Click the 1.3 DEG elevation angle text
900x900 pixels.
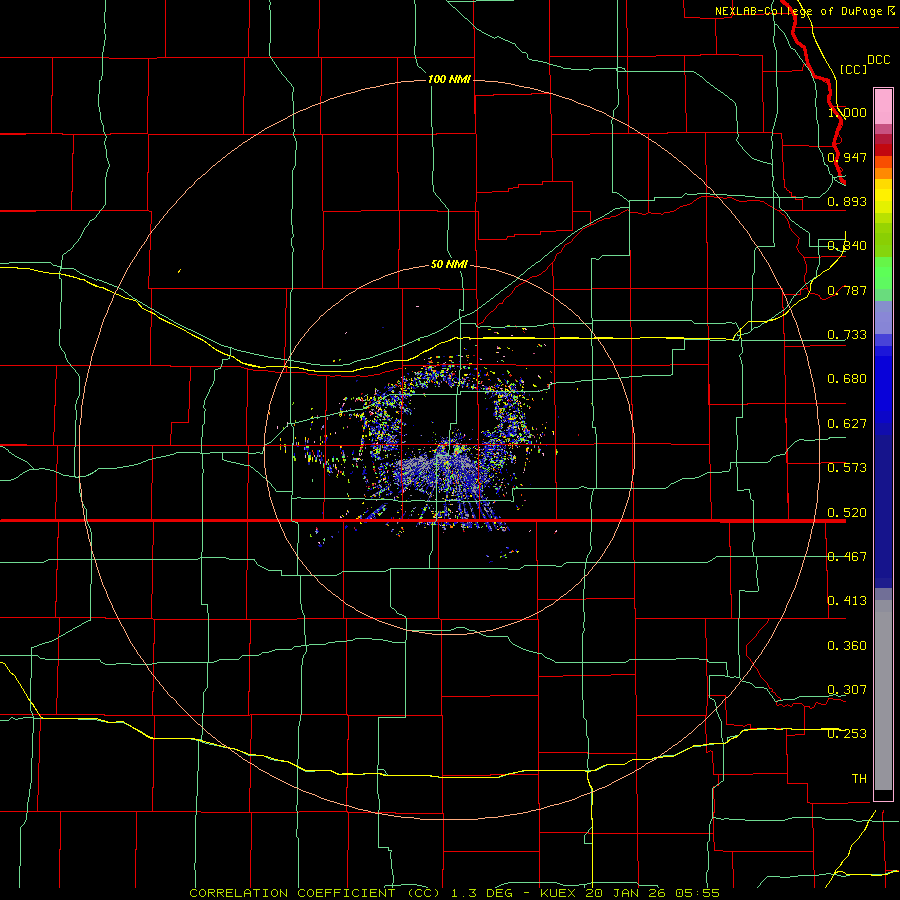482,893
